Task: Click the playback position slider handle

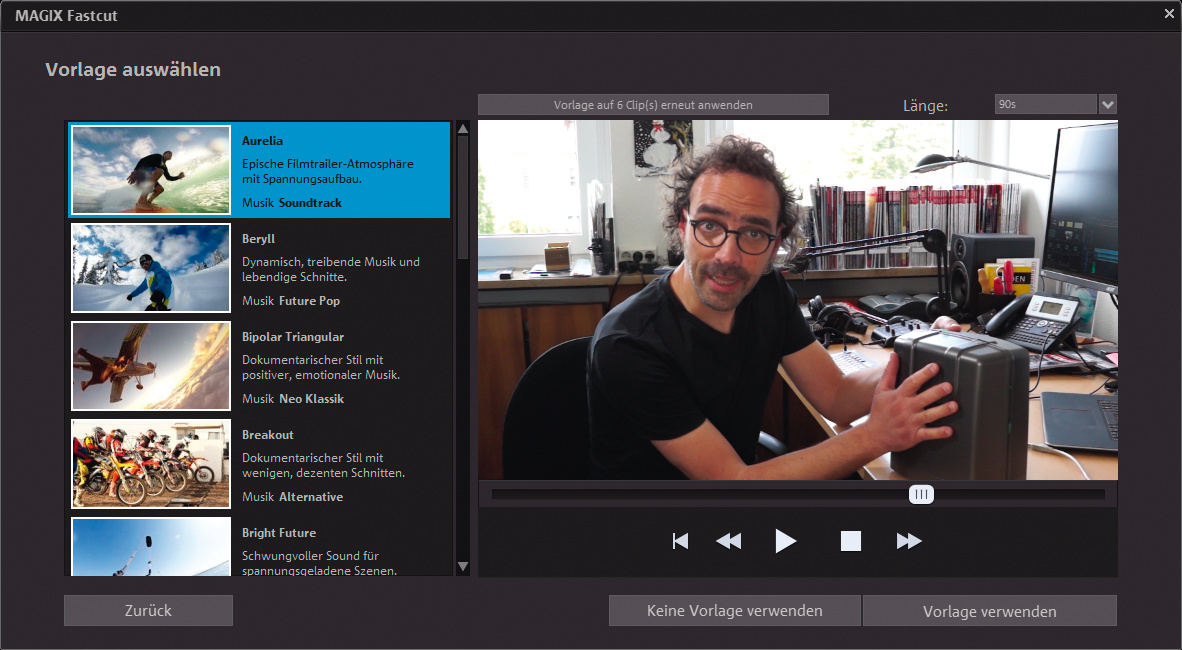Action: [x=920, y=495]
